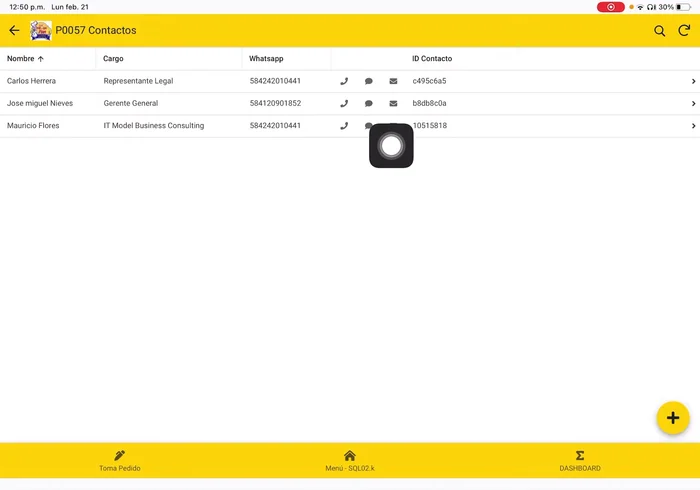Email Jose miguel Nieves via envelope icon
This screenshot has height=490, width=700.
point(393,104)
